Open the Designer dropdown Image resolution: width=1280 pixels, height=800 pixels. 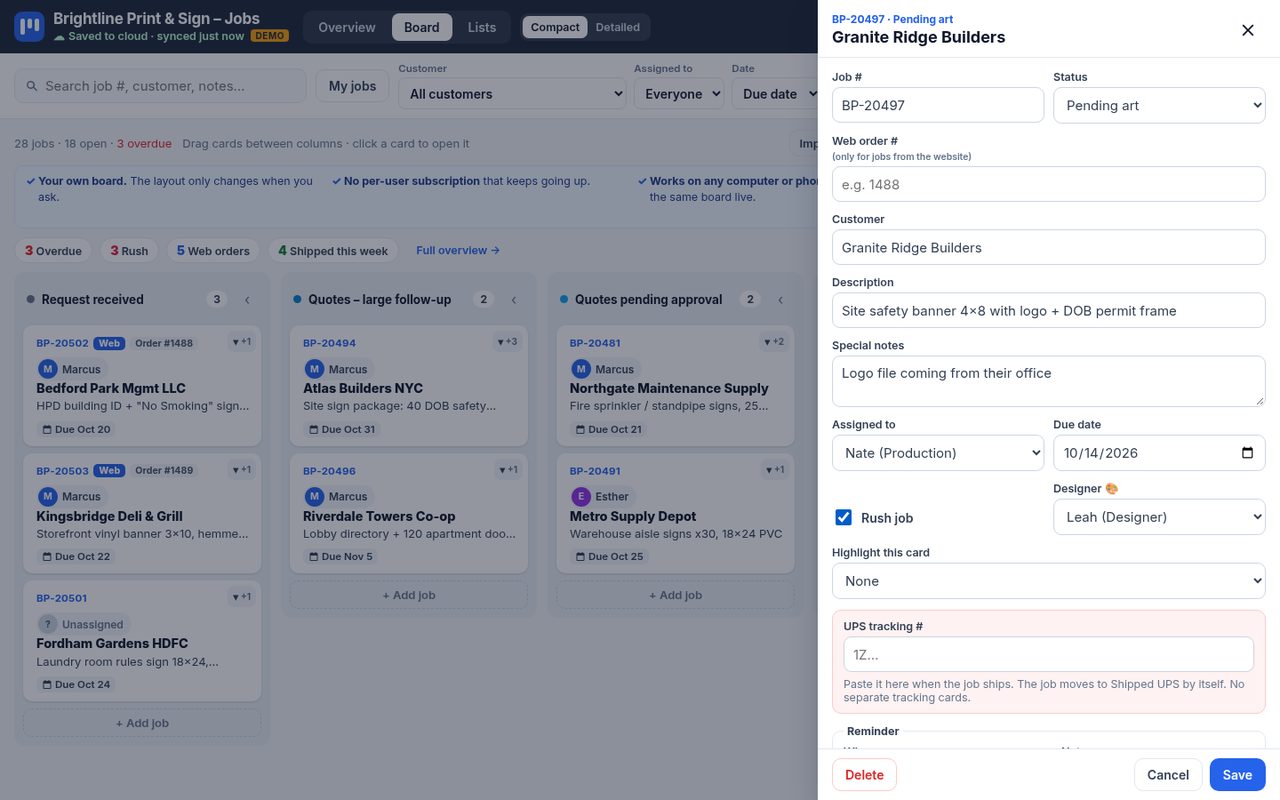click(x=1159, y=517)
